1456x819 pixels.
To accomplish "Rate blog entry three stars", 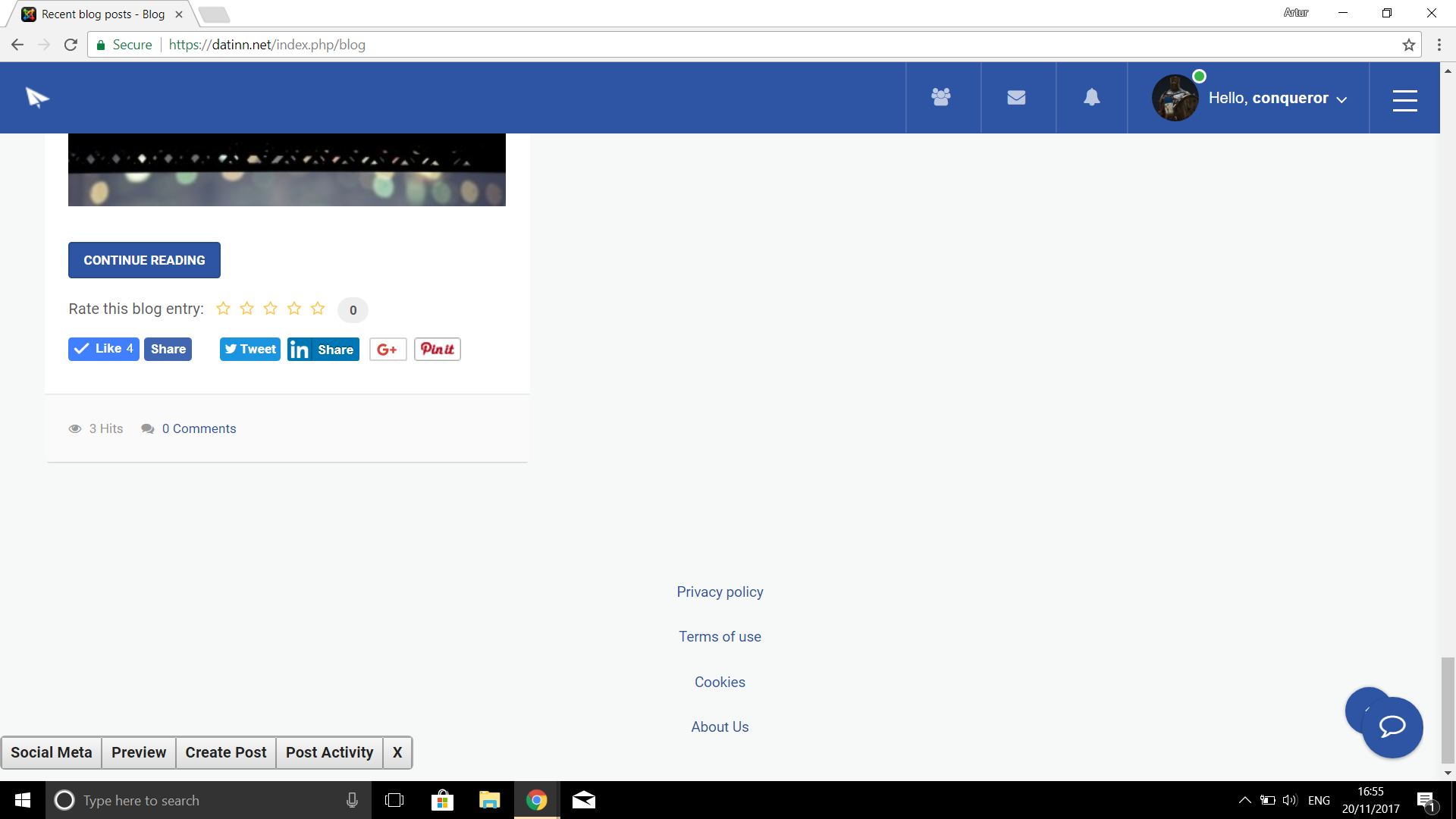I will point(270,309).
